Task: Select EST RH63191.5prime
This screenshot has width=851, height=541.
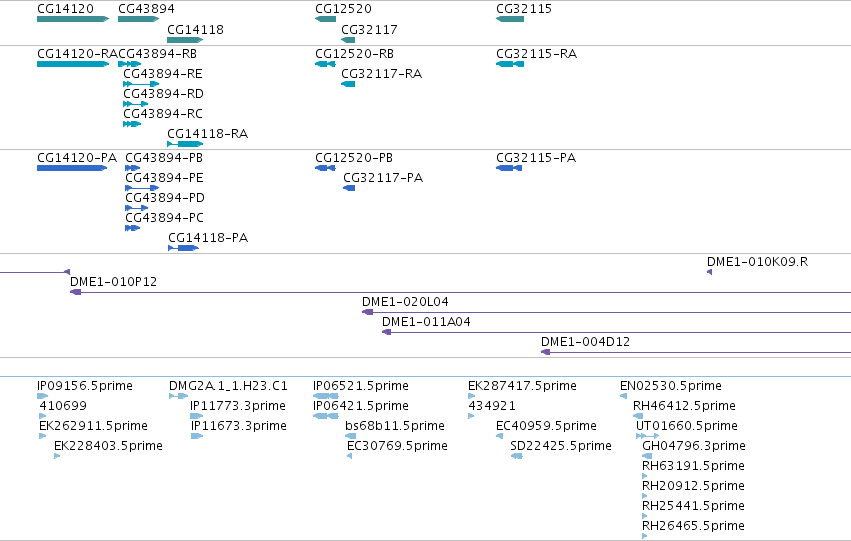Action: pos(645,476)
